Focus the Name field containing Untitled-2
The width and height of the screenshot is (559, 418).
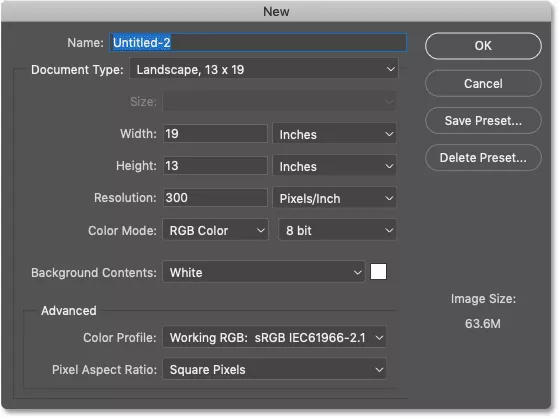coord(258,43)
